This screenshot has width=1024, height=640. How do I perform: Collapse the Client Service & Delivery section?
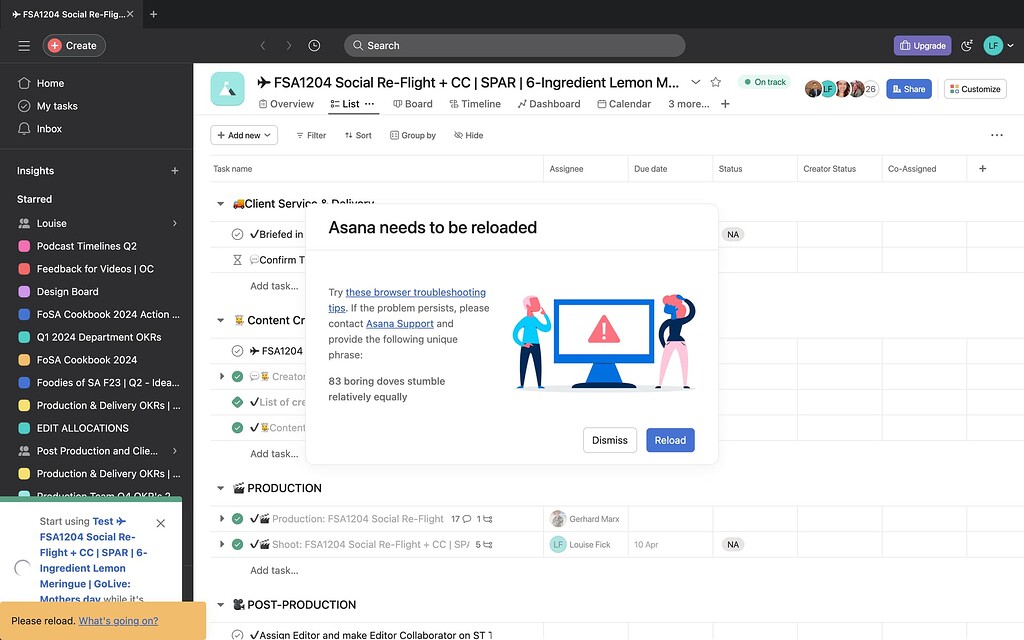click(x=220, y=203)
